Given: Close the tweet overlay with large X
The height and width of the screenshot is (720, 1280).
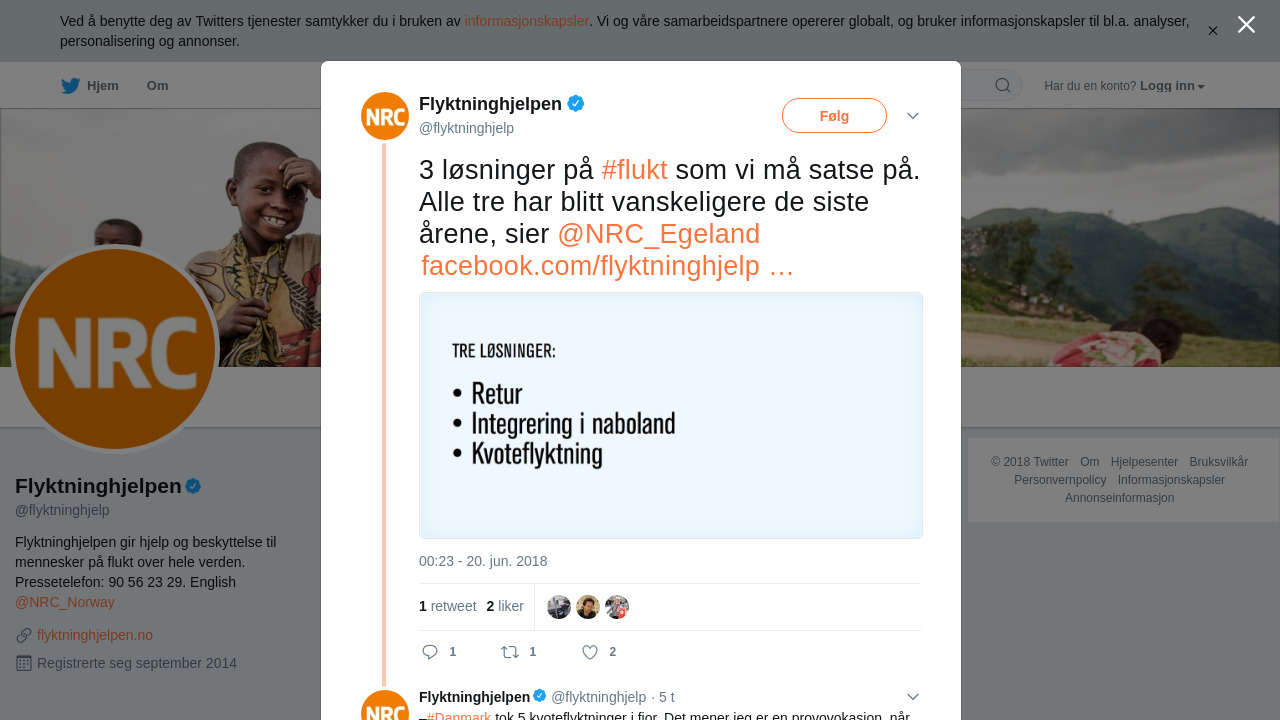Looking at the screenshot, I should click(1246, 25).
